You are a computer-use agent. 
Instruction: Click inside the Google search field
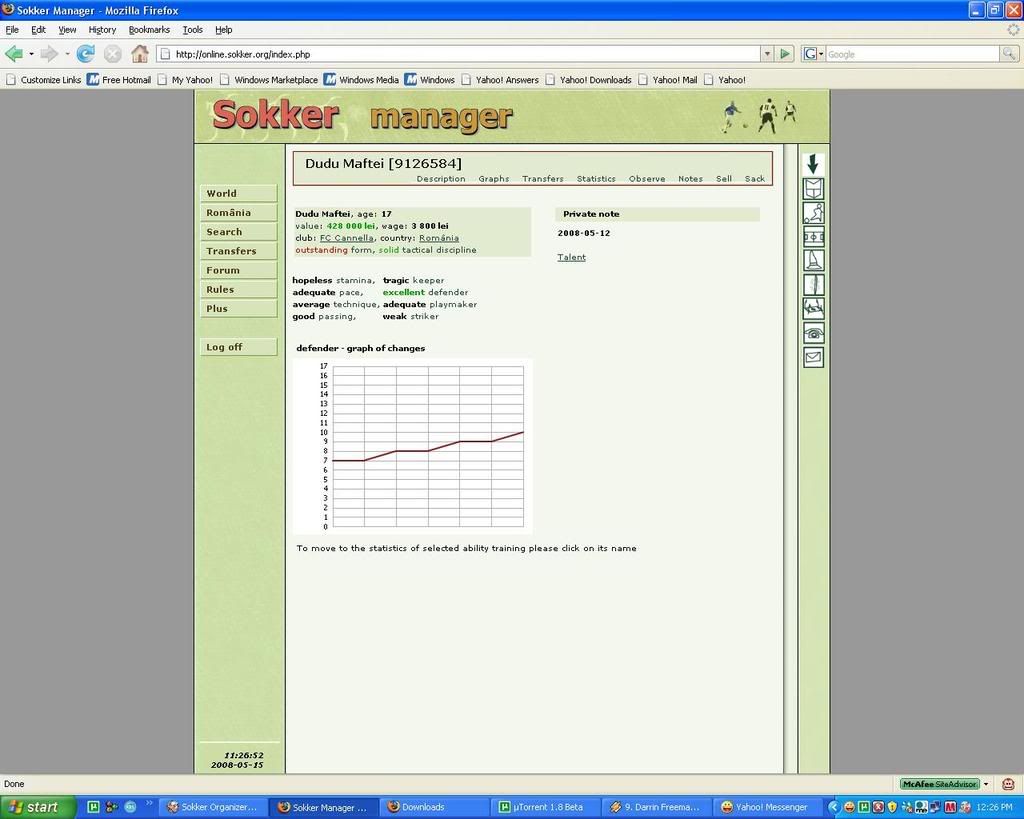click(x=910, y=54)
